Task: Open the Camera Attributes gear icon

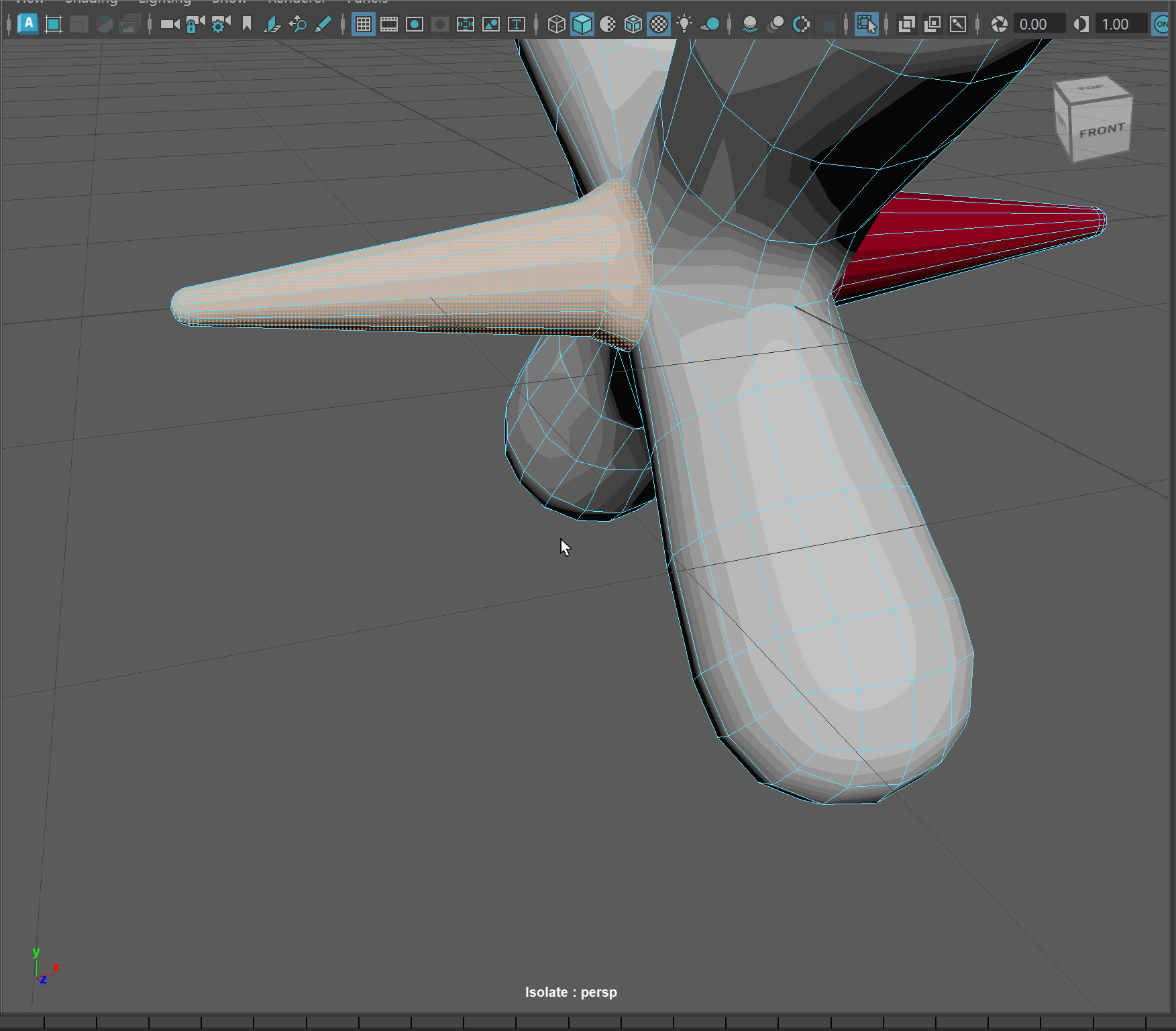Action: click(221, 25)
